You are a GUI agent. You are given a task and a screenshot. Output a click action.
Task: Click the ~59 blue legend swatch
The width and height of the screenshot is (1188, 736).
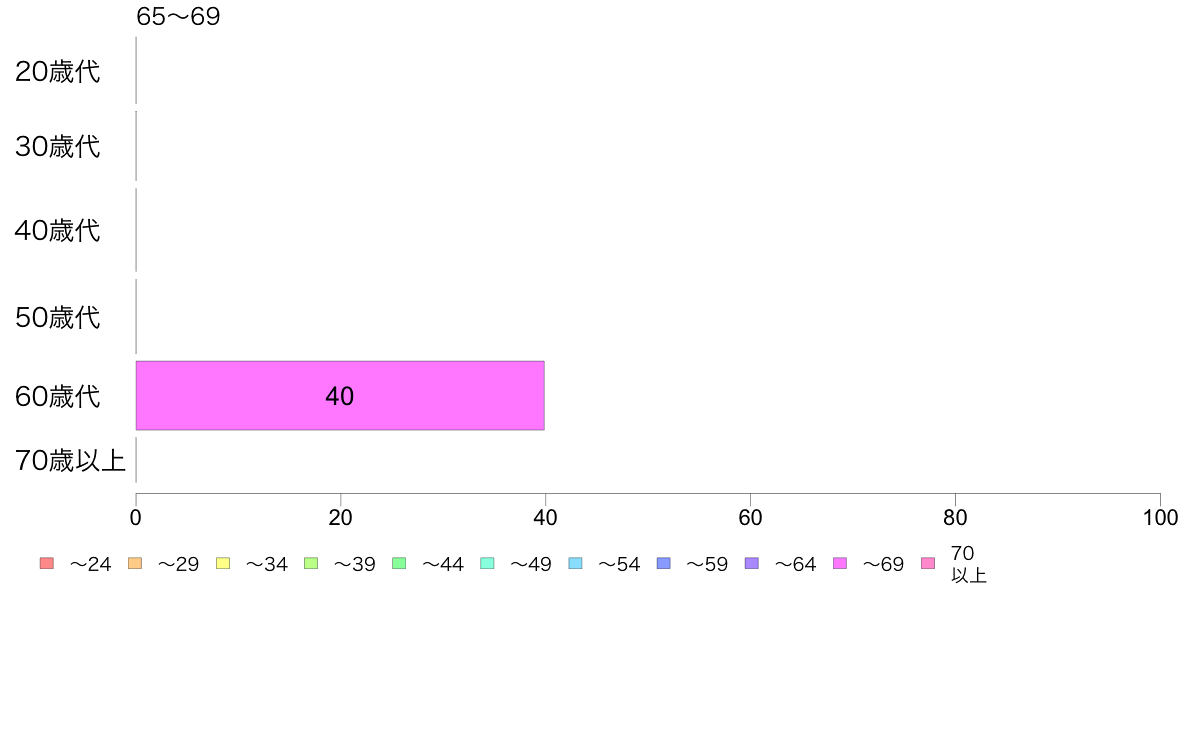pos(664,563)
